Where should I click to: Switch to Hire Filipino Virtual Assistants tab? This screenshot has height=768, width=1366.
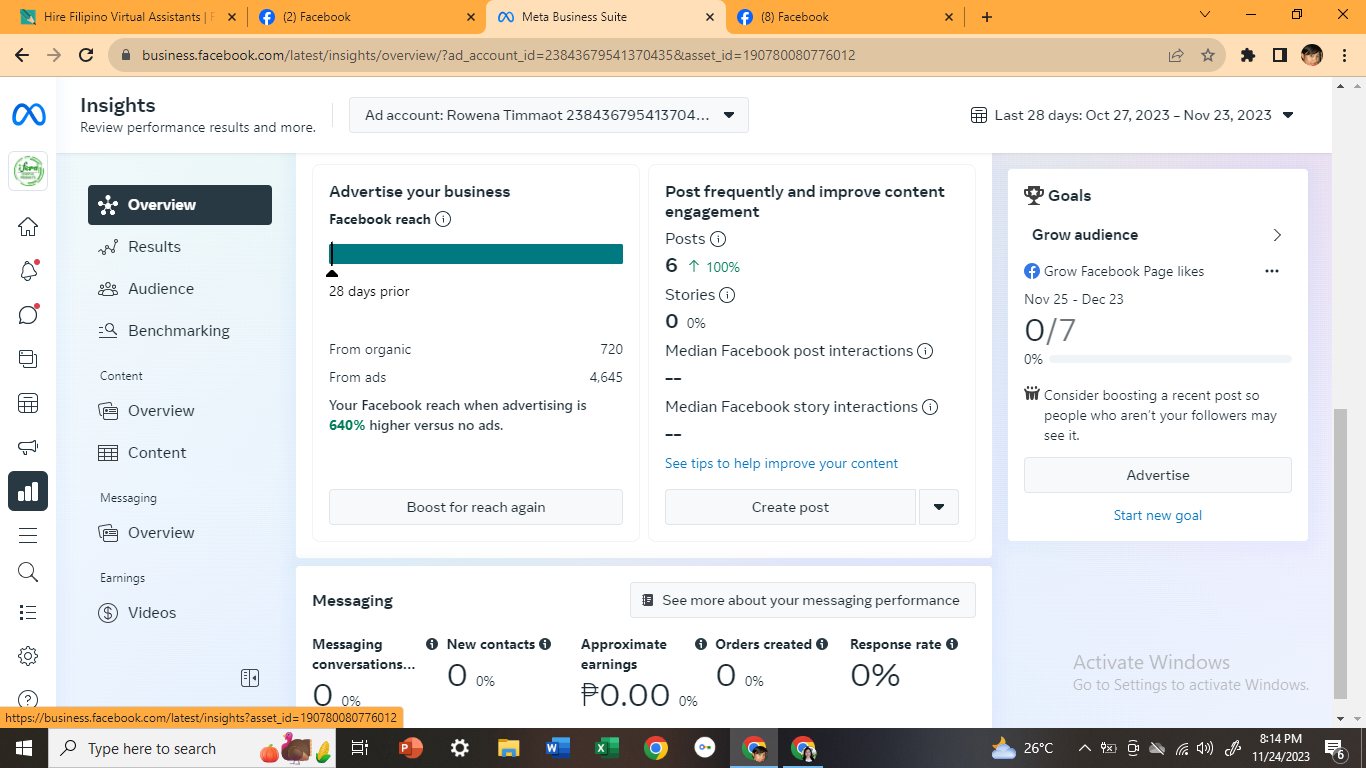(126, 17)
